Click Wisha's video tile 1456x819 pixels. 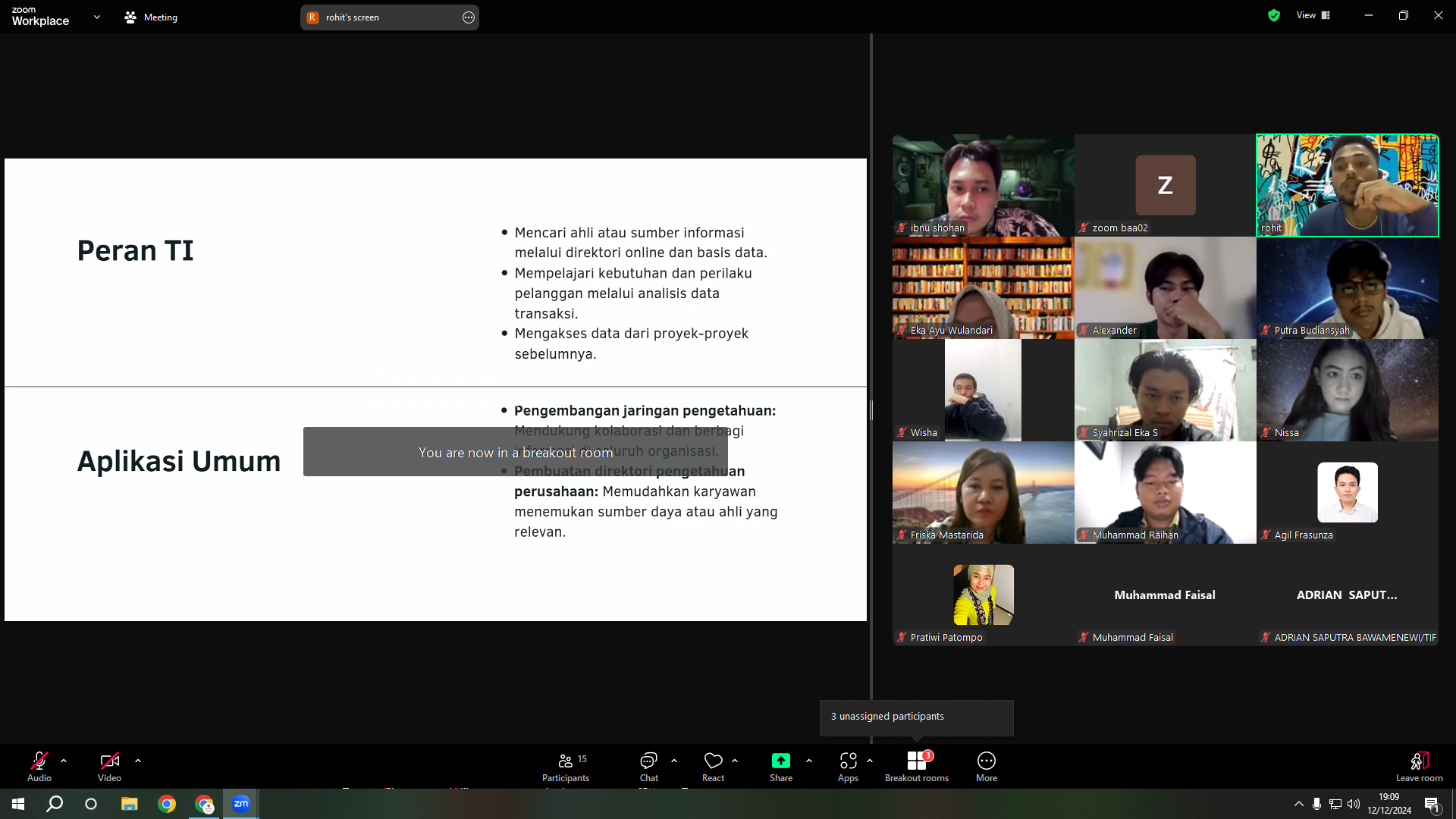(x=984, y=391)
